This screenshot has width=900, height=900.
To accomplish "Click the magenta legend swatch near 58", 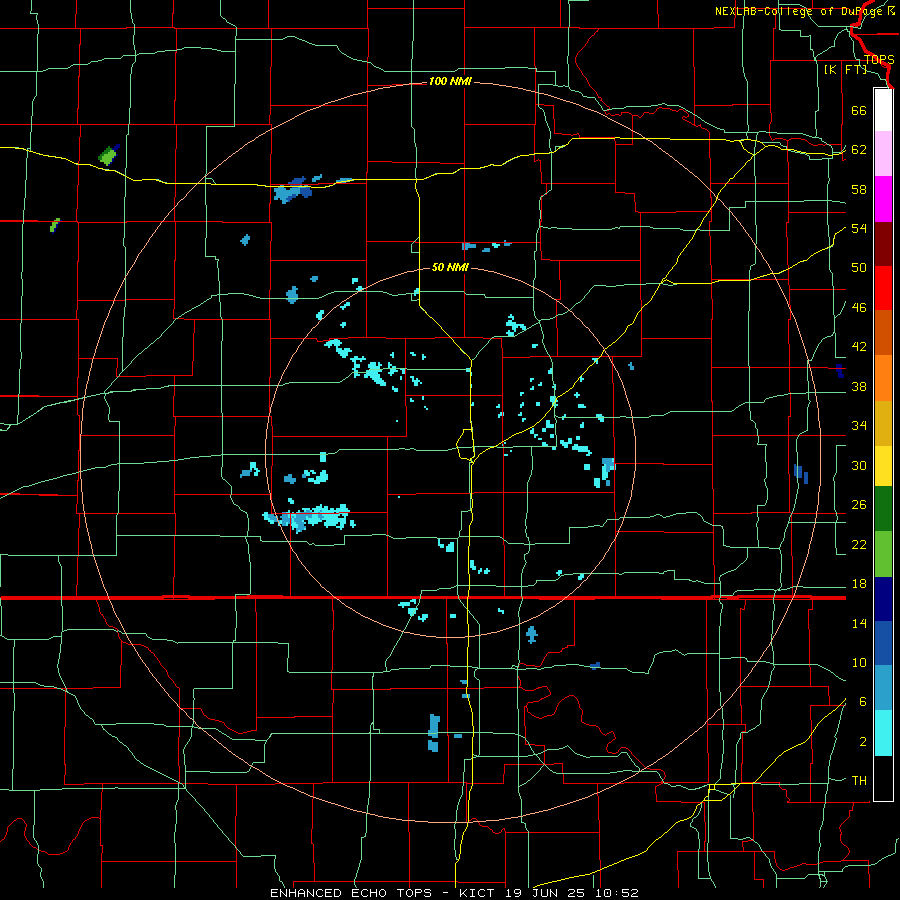I will click(x=883, y=199).
